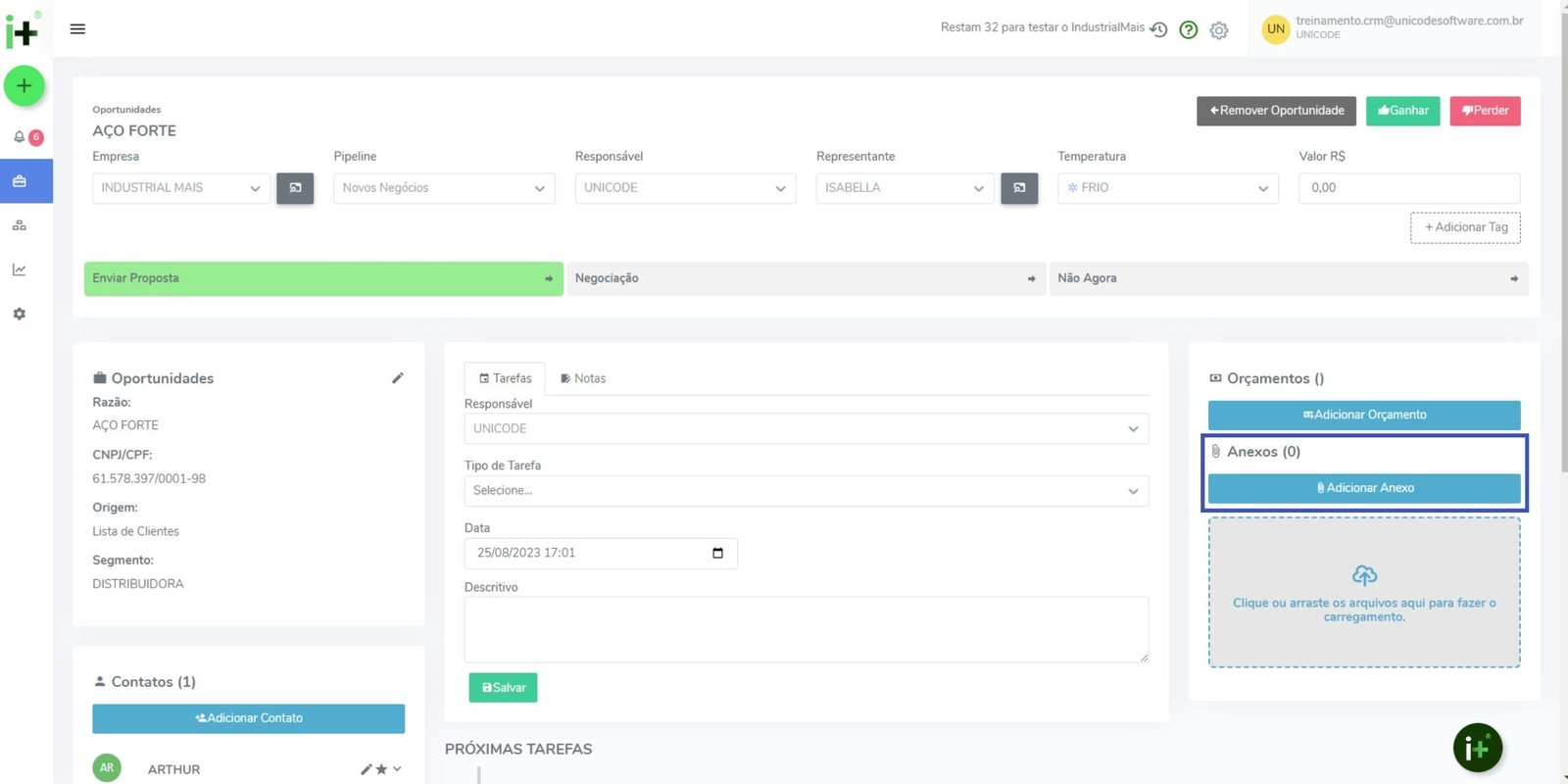This screenshot has height=784, width=1568.
Task: Open notifications bell in sidebar
Action: (x=20, y=137)
